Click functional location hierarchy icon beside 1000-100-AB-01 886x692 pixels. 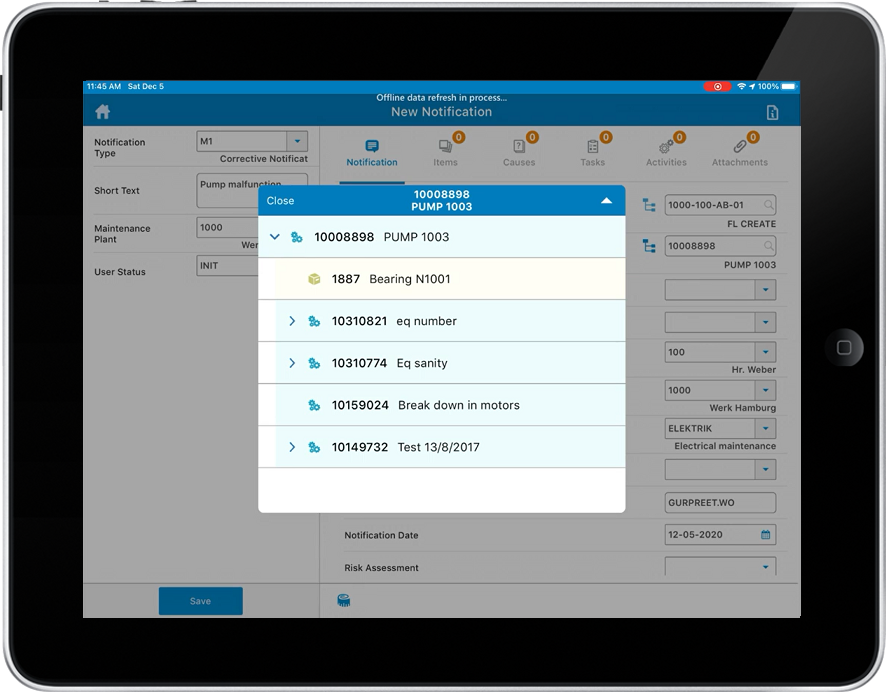pyautogui.click(x=649, y=205)
